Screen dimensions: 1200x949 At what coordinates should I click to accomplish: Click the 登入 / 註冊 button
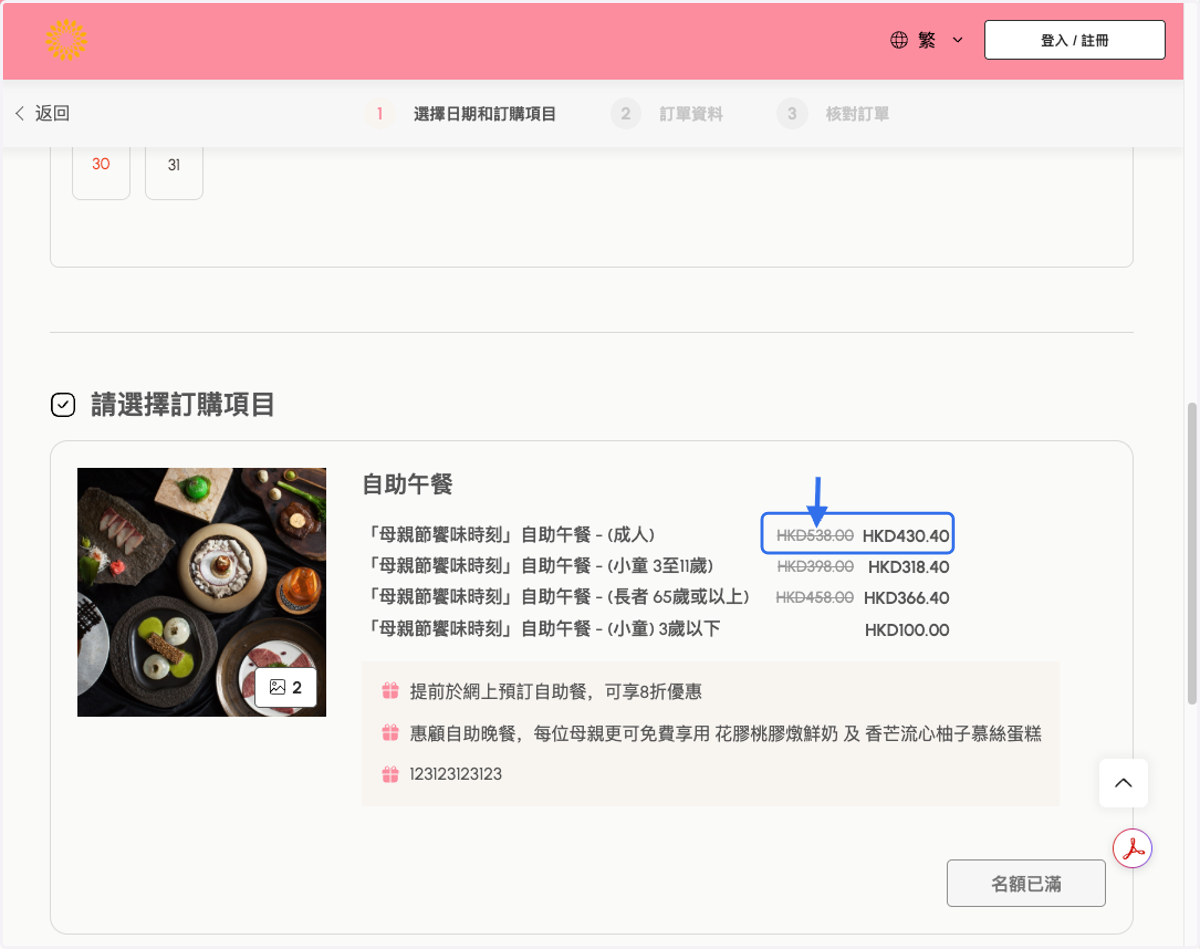1075,40
